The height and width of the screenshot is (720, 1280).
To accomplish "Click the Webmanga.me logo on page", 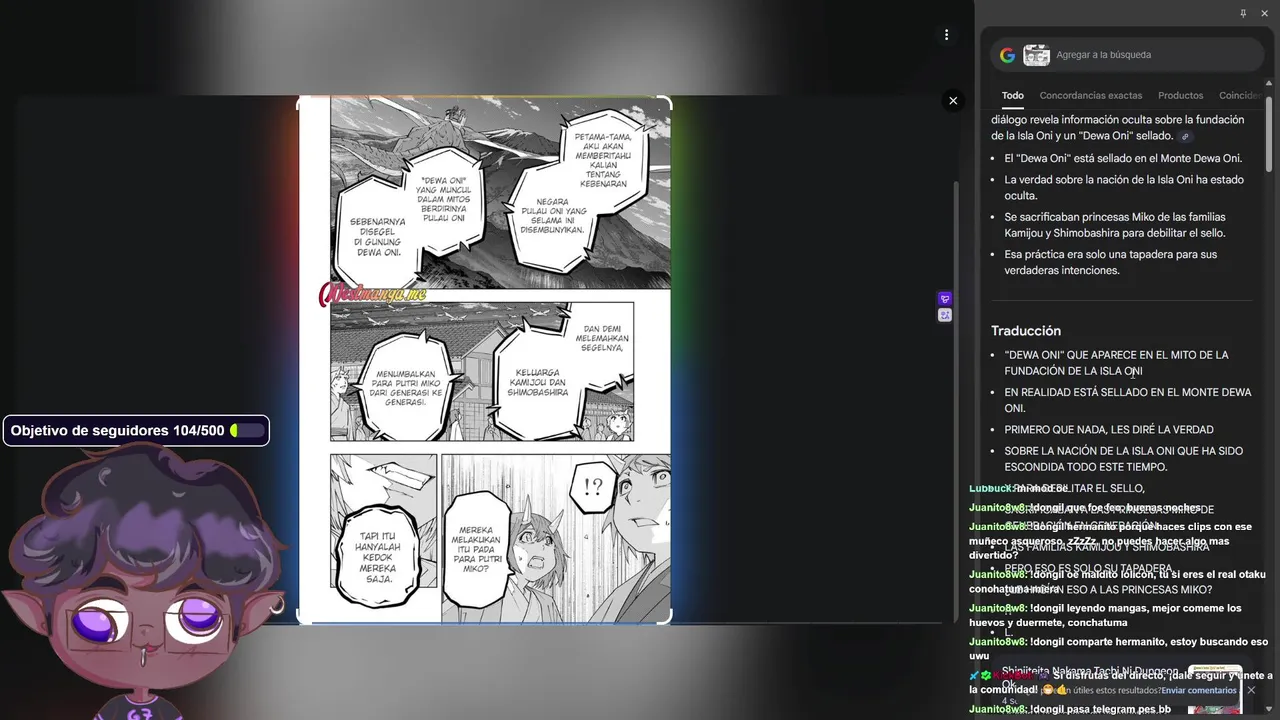I will 373,294.
